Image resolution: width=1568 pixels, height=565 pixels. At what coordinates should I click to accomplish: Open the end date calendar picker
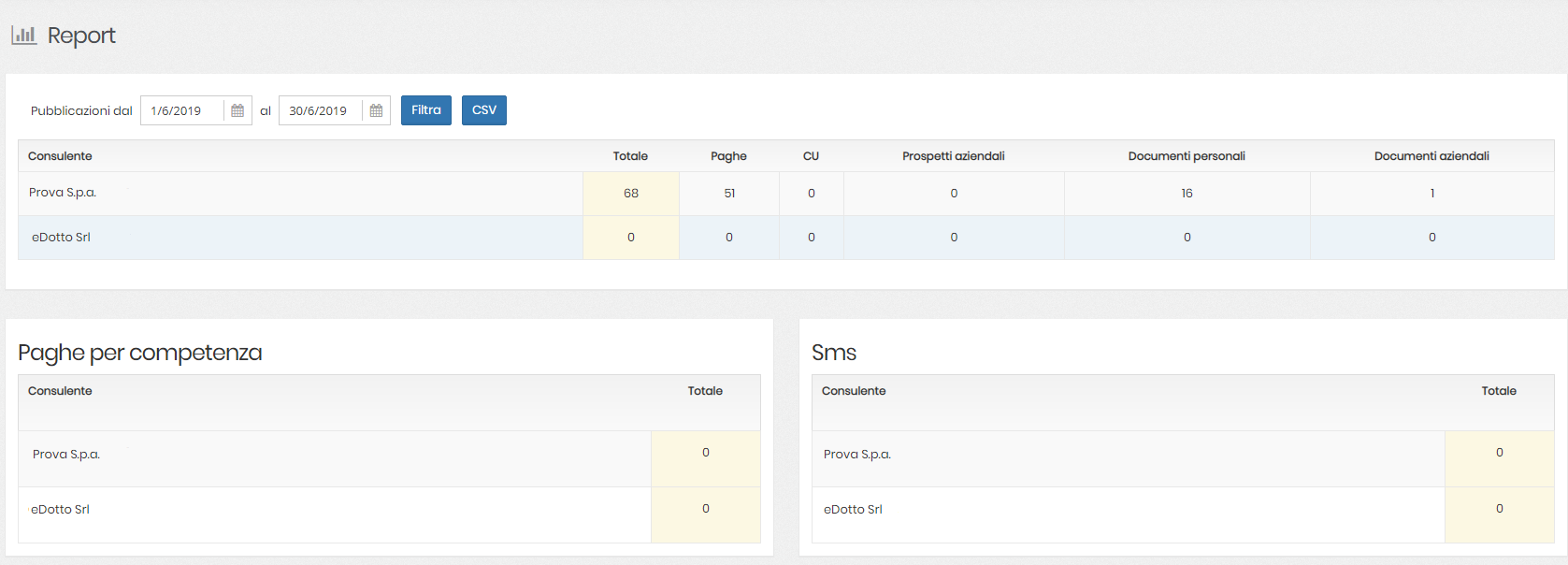pyautogui.click(x=376, y=110)
